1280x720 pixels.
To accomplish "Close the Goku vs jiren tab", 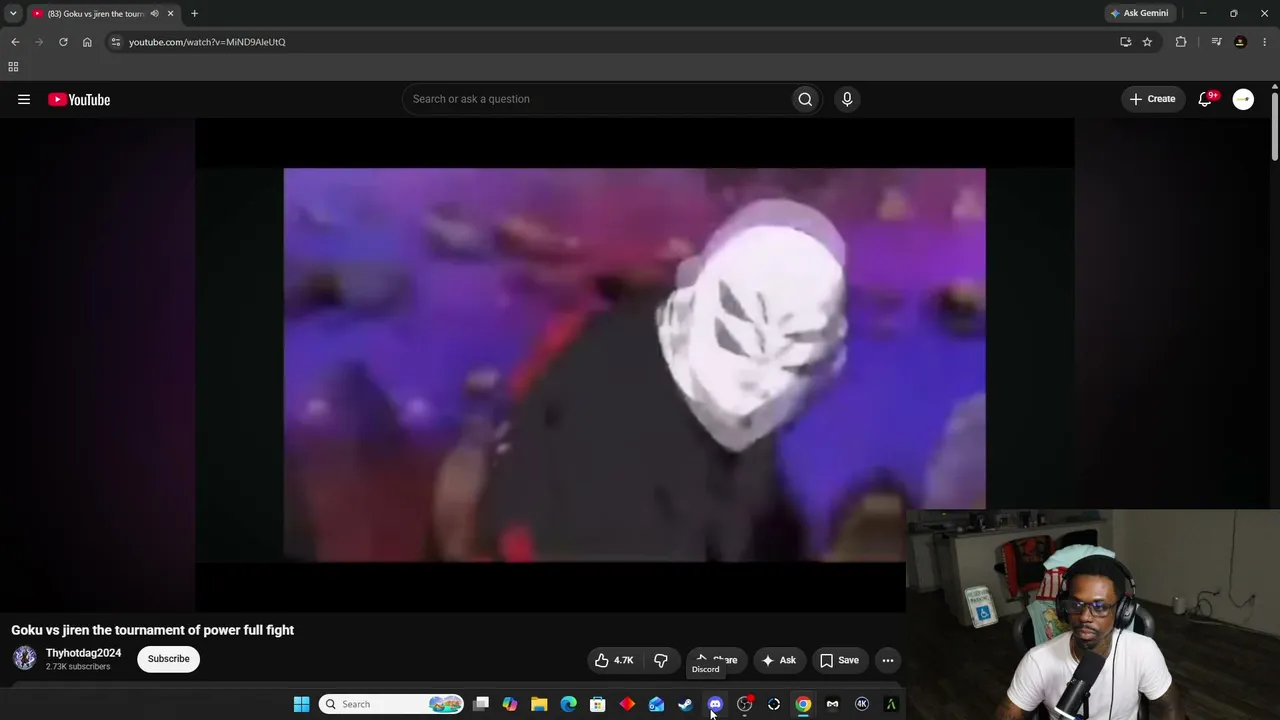I will pos(170,14).
